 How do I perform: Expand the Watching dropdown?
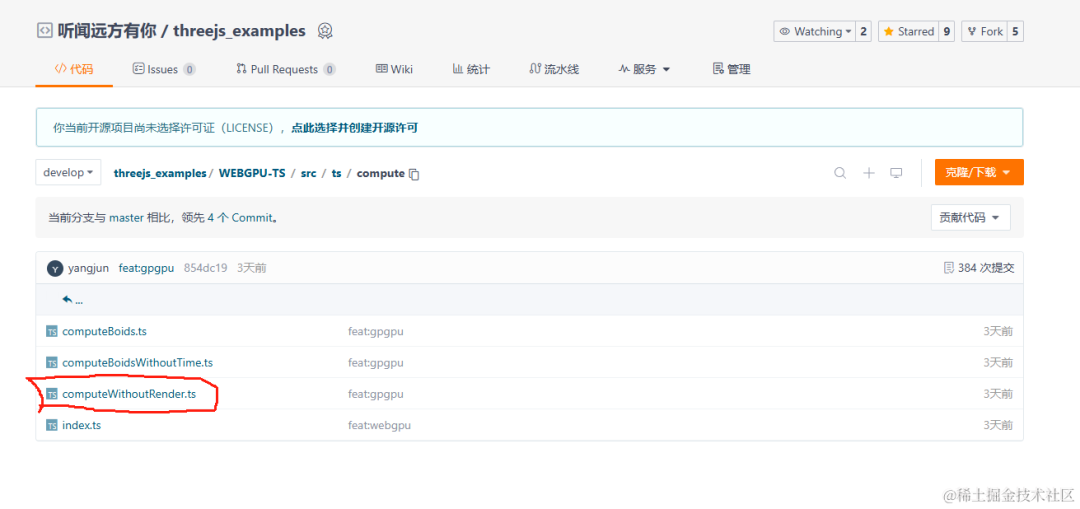(814, 32)
